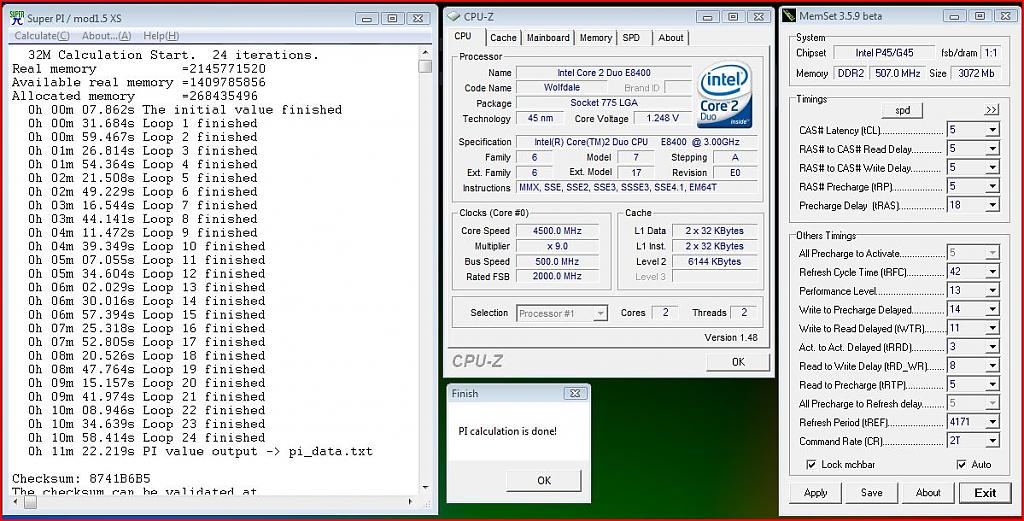
Task: Click the Core Speed 4500.0 MHz field
Action: (557, 230)
